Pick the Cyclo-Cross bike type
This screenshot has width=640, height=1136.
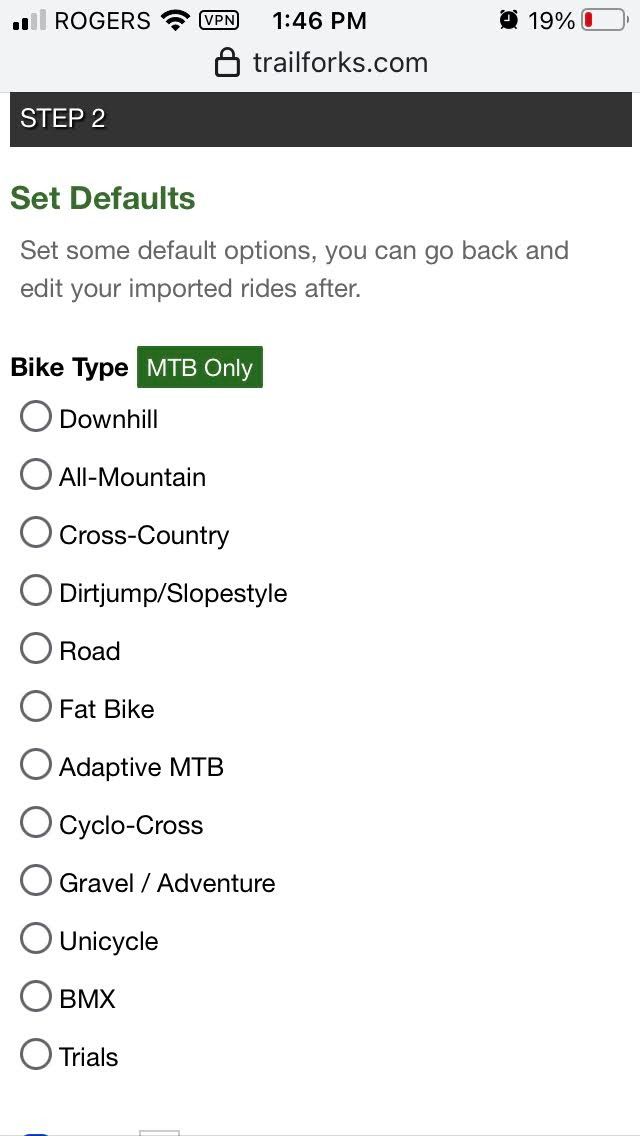pos(36,823)
